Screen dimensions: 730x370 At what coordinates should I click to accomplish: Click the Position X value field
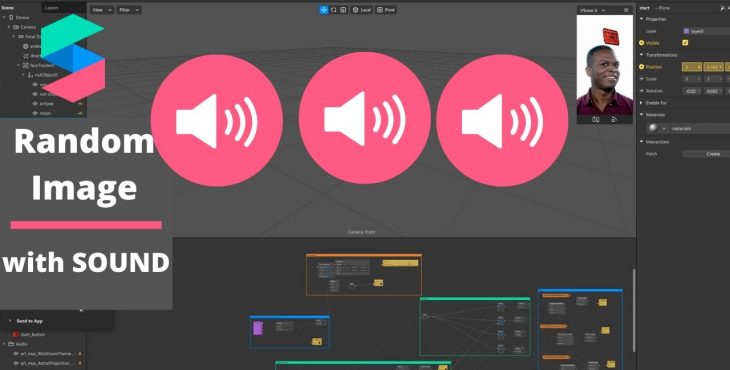pyautogui.click(x=692, y=67)
